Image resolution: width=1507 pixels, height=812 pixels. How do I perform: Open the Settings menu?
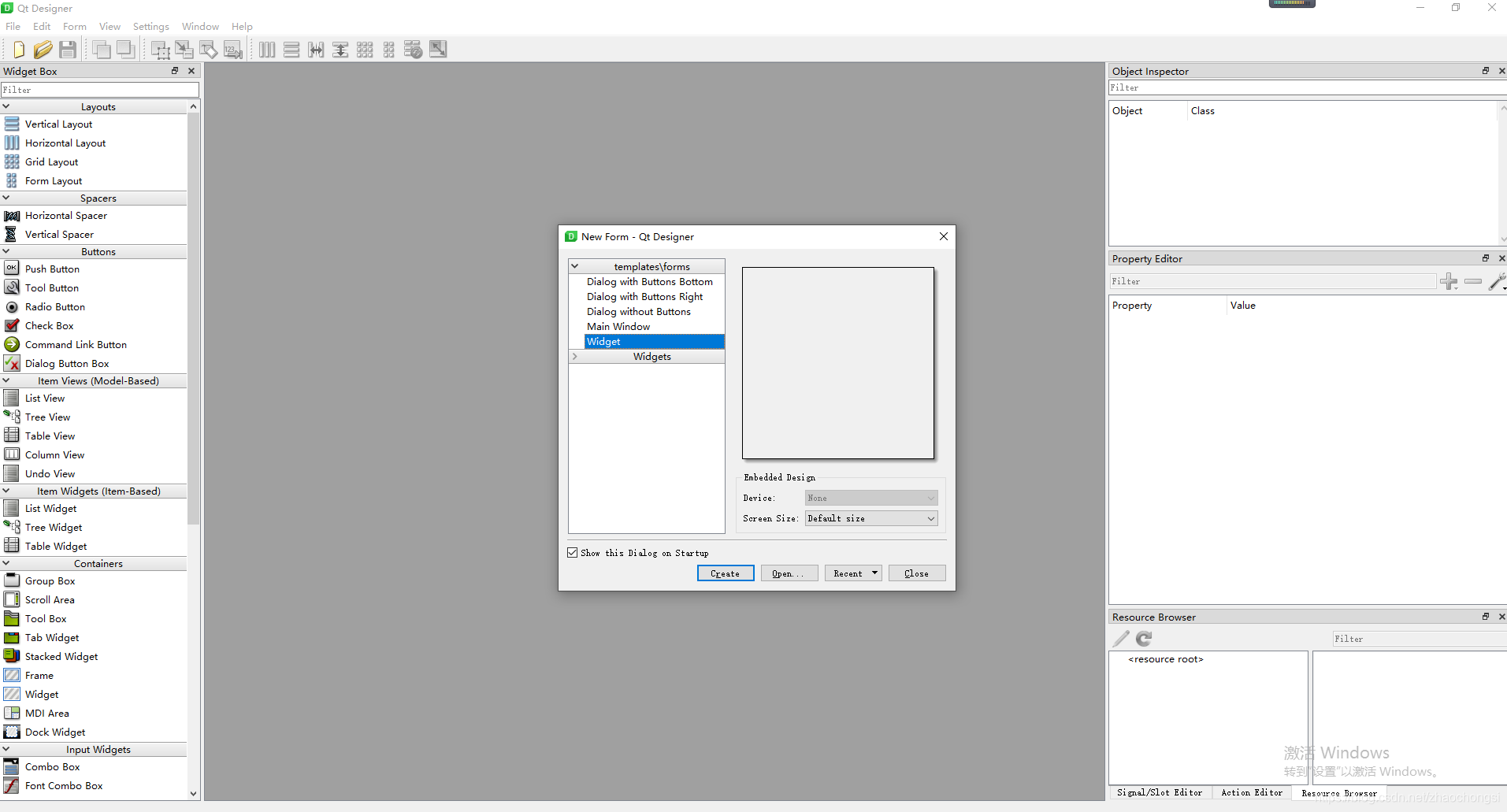click(150, 26)
